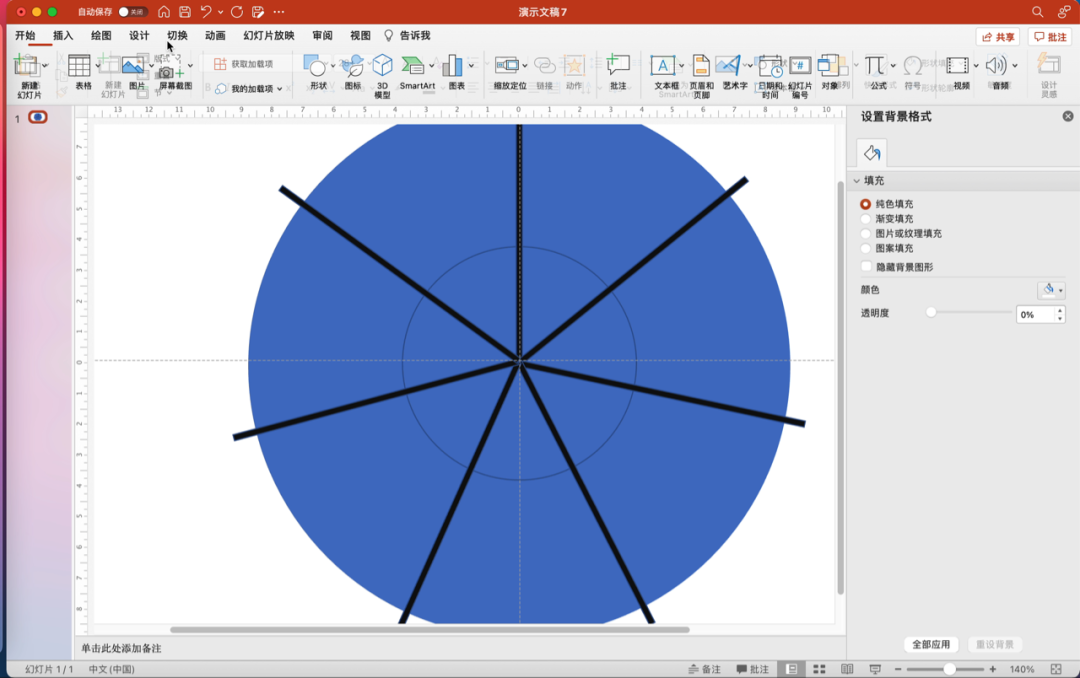Click the 共享 (Share) button
The width and height of the screenshot is (1080, 678).
coord(997,37)
